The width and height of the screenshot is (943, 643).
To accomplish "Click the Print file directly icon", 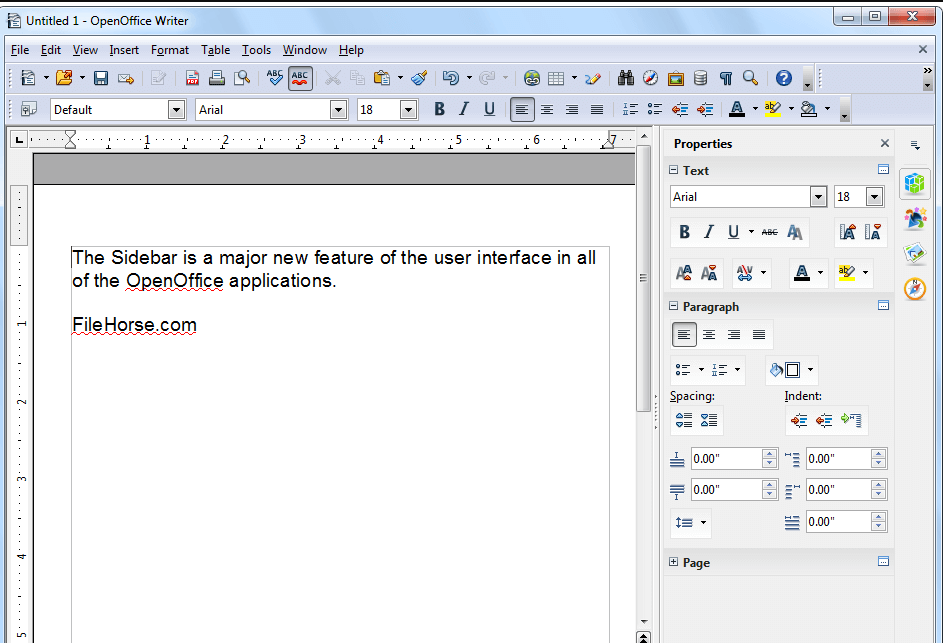I will coord(217,78).
